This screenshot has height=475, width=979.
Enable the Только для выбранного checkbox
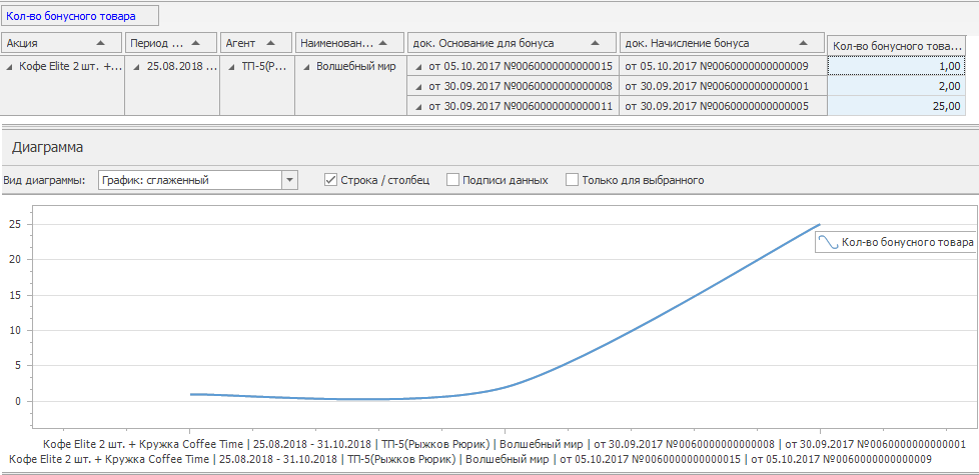(x=572, y=180)
